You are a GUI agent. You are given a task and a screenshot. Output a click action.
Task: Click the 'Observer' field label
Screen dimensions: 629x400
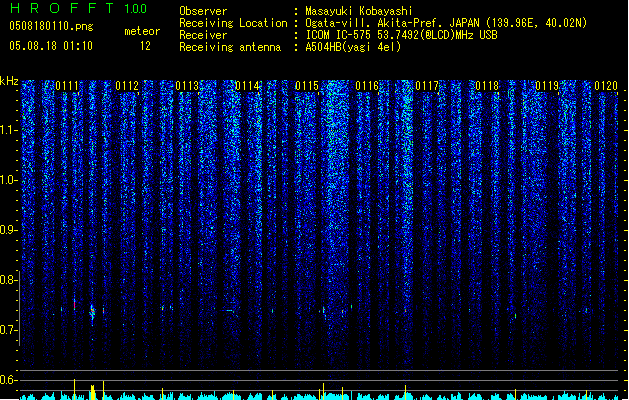click(203, 11)
